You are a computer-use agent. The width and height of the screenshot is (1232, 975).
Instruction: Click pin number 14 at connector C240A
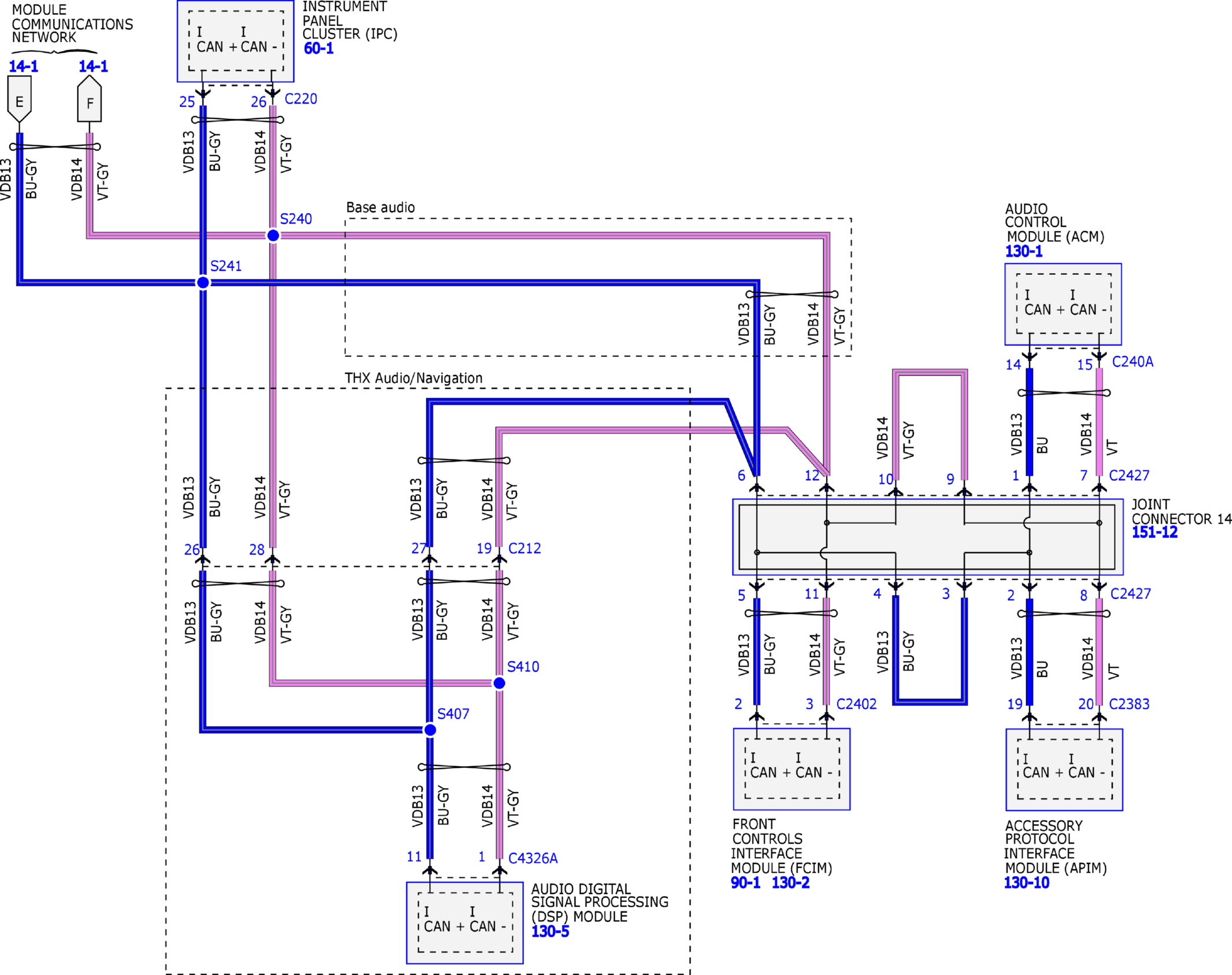click(1013, 365)
